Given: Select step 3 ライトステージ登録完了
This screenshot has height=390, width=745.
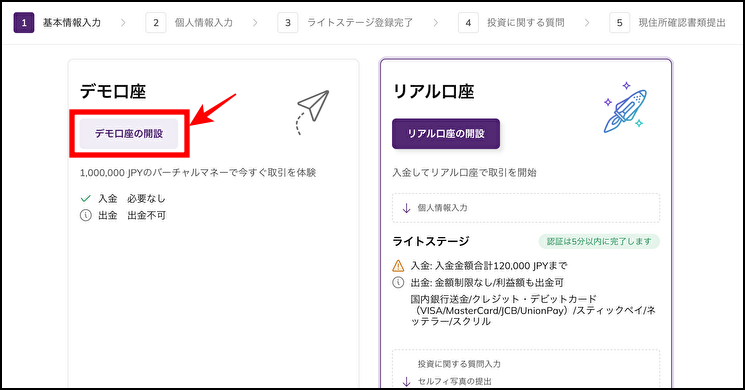Looking at the screenshot, I should click(x=345, y=22).
